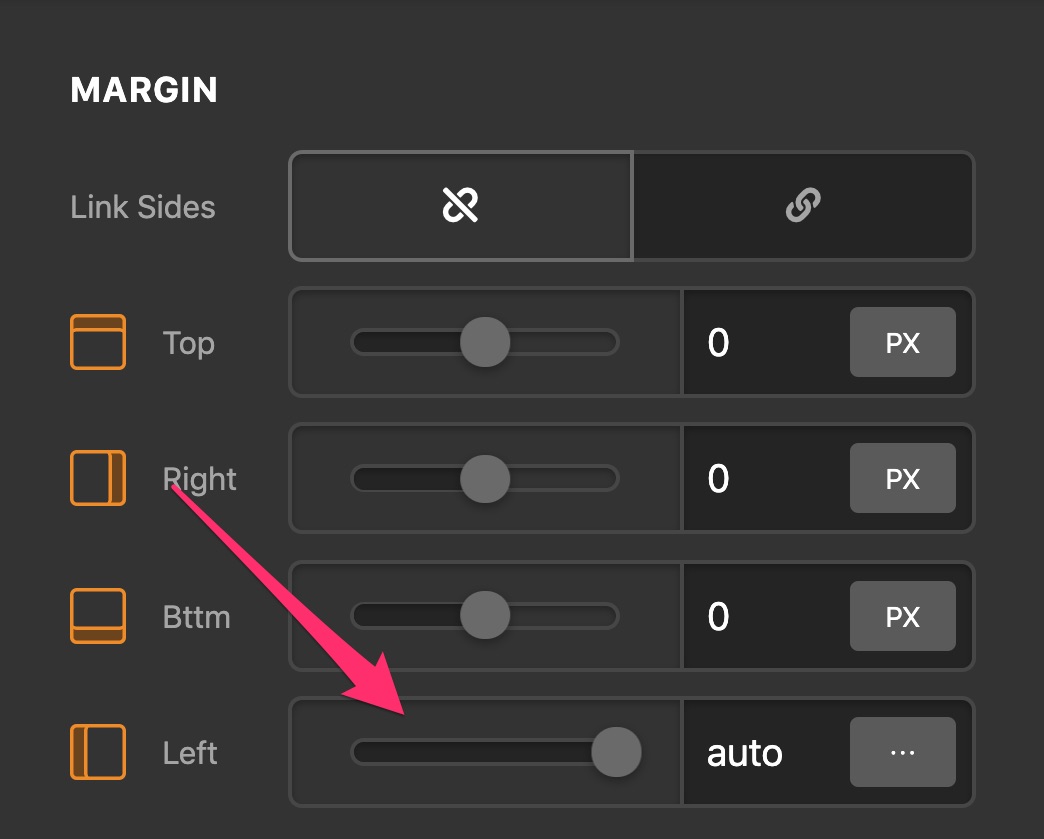Open the Right margin PX unit selector
Viewport: 1044px width, 839px height.
coord(902,478)
